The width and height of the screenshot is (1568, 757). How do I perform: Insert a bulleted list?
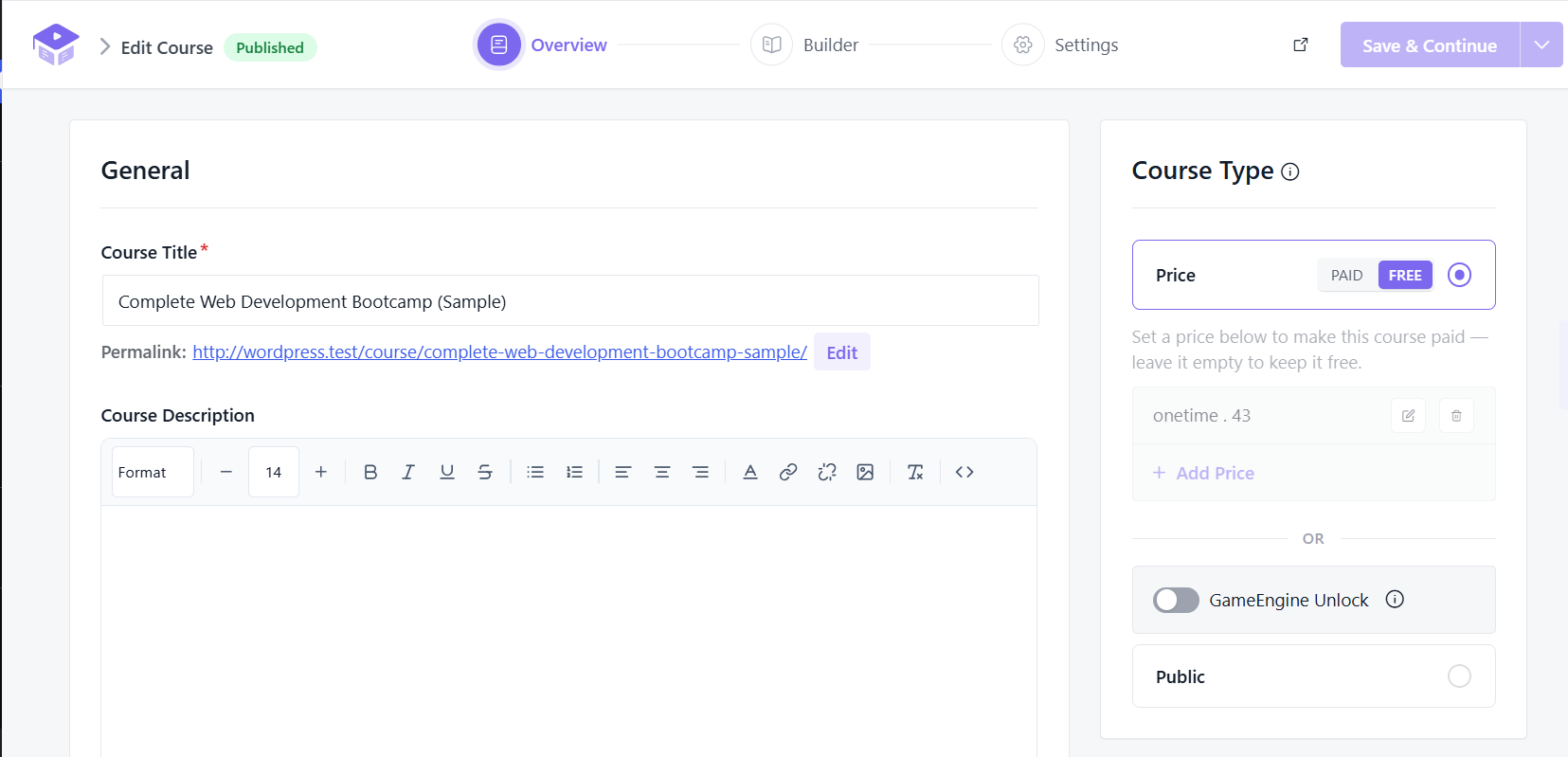535,472
